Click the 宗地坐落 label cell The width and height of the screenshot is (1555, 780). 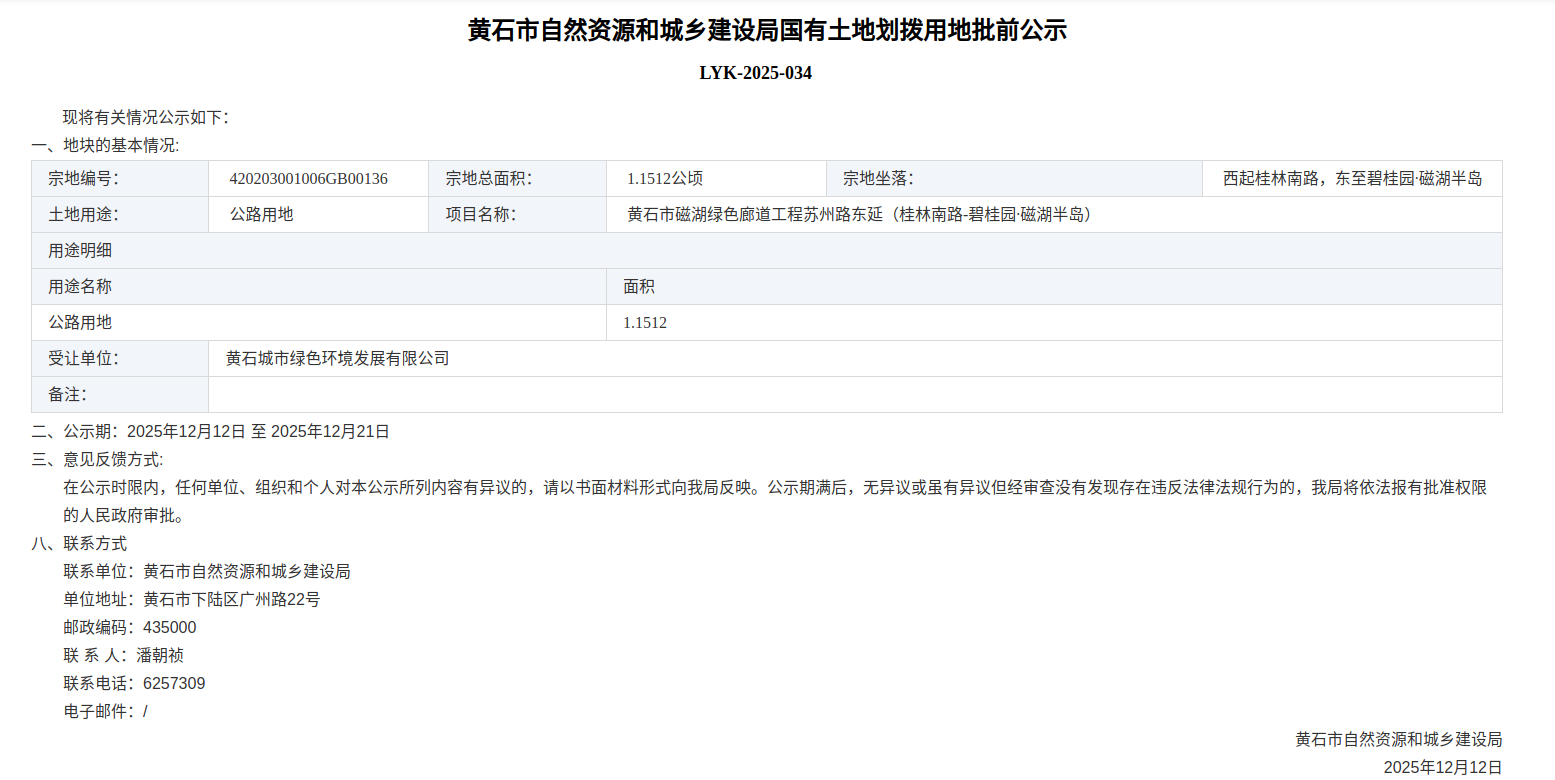click(x=878, y=179)
